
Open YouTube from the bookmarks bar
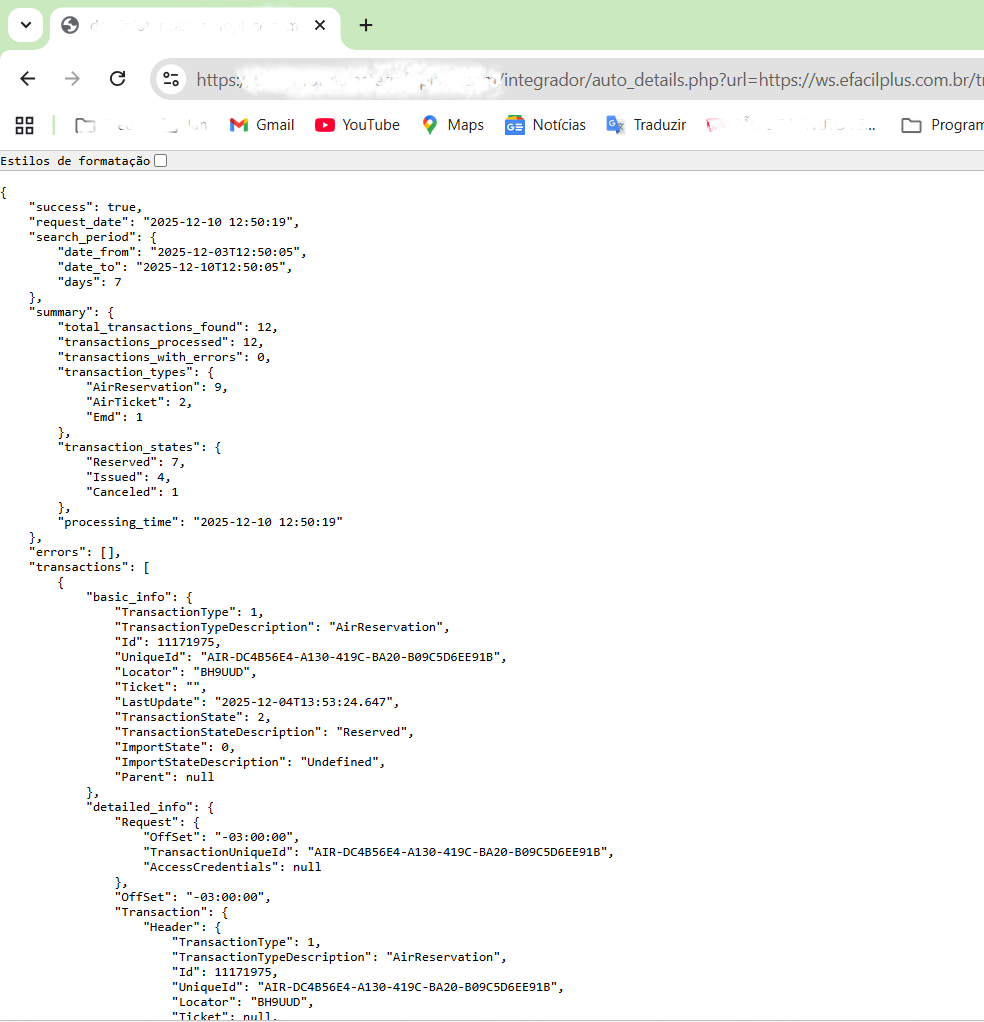tap(357, 125)
